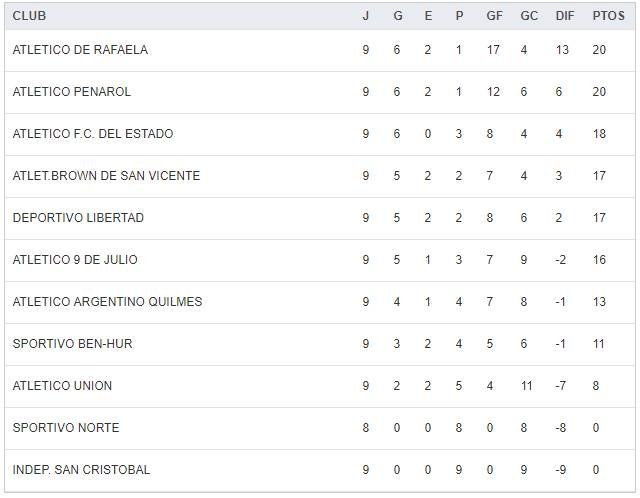Image resolution: width=640 pixels, height=498 pixels.
Task: Click the P losses column header
Action: [459, 16]
